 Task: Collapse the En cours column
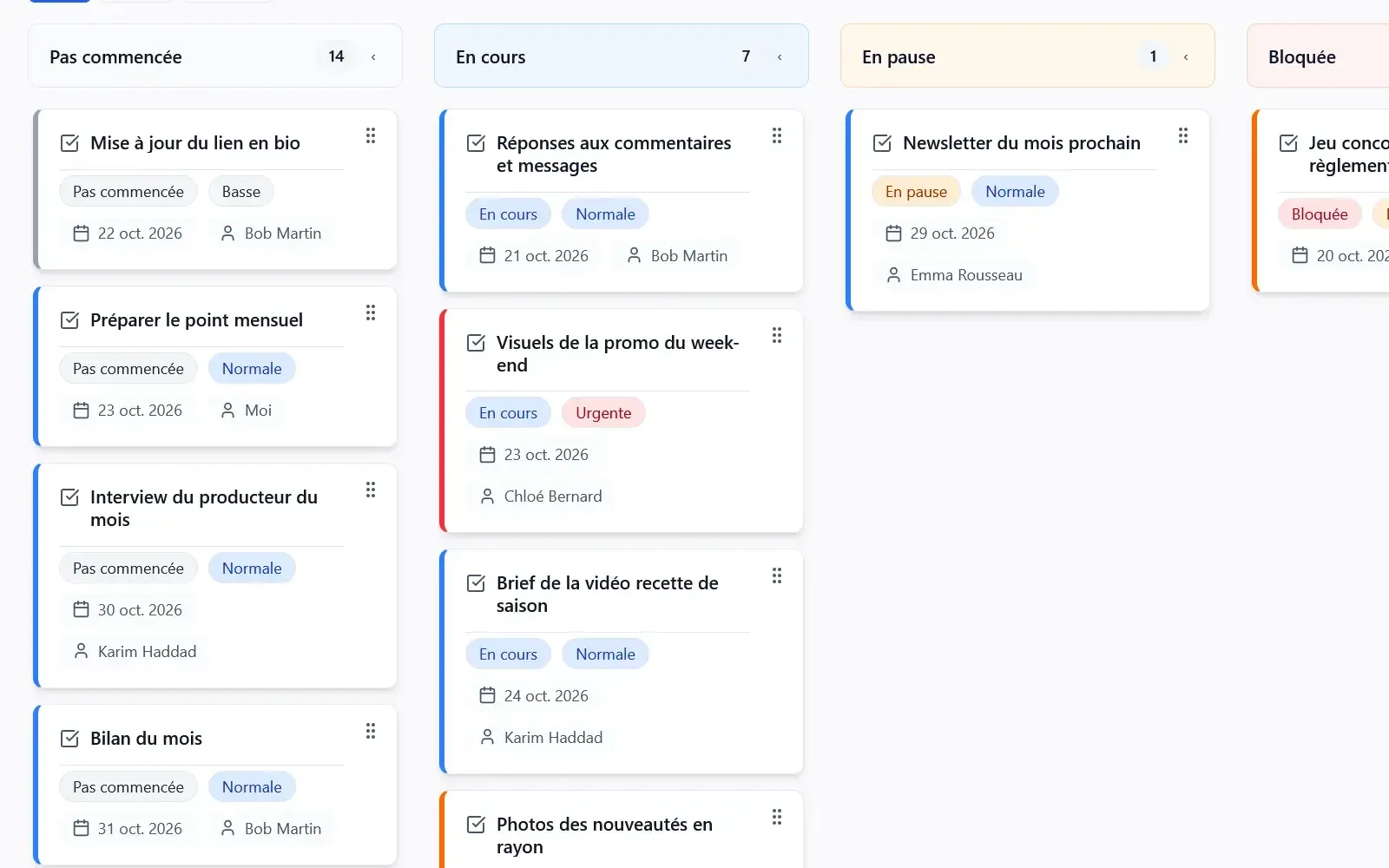coord(780,57)
